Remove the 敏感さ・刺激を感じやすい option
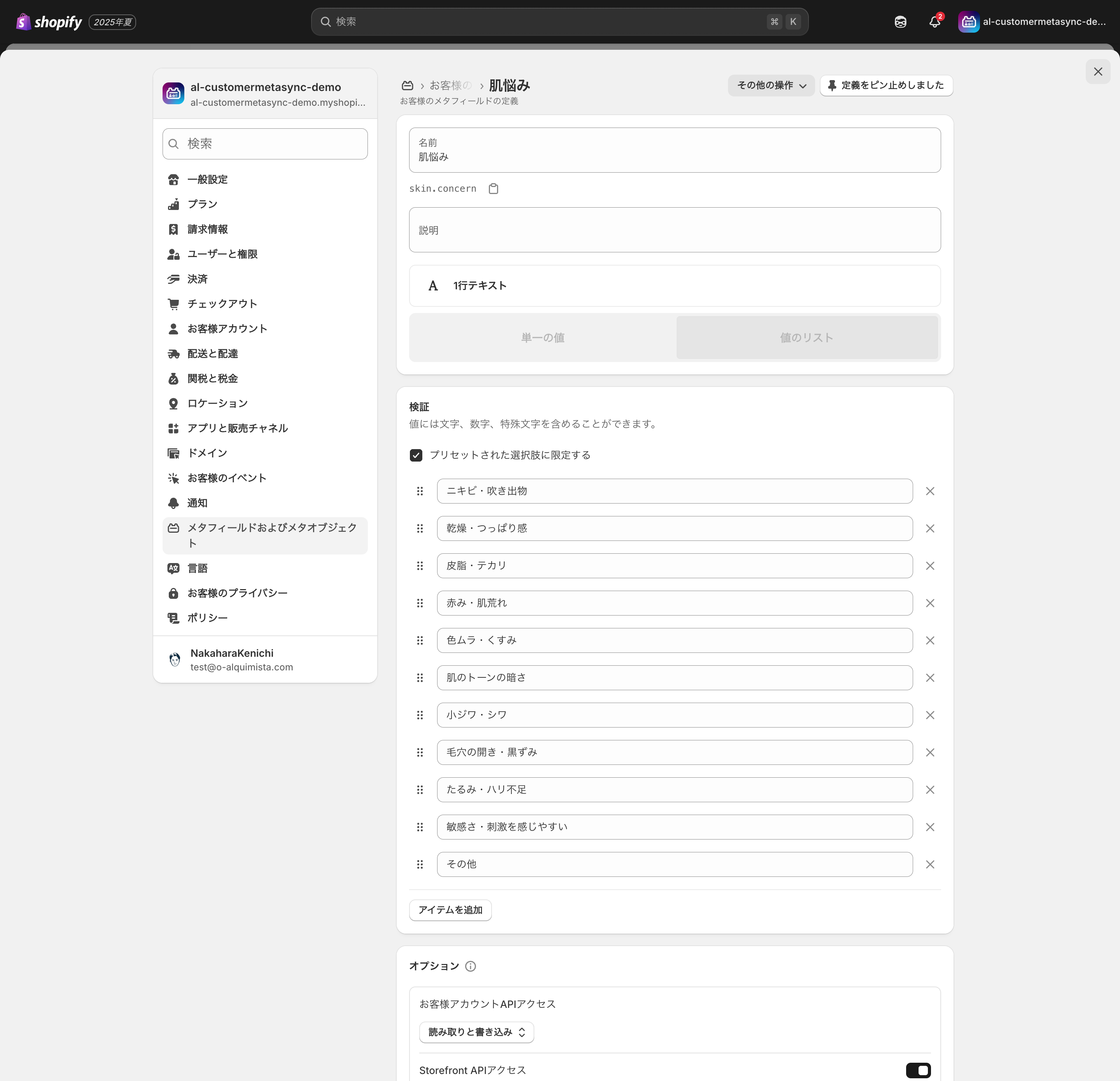The image size is (1120, 1081). pyautogui.click(x=930, y=827)
